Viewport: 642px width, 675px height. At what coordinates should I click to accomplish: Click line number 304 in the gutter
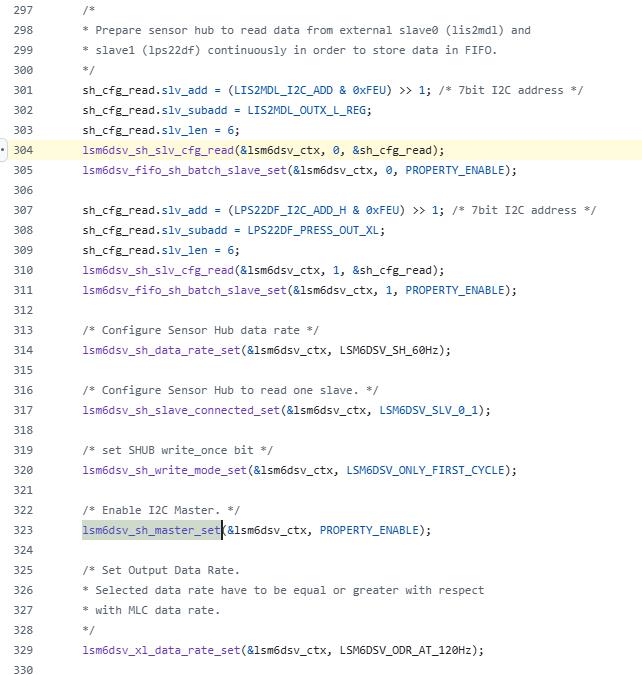[x=23, y=150]
